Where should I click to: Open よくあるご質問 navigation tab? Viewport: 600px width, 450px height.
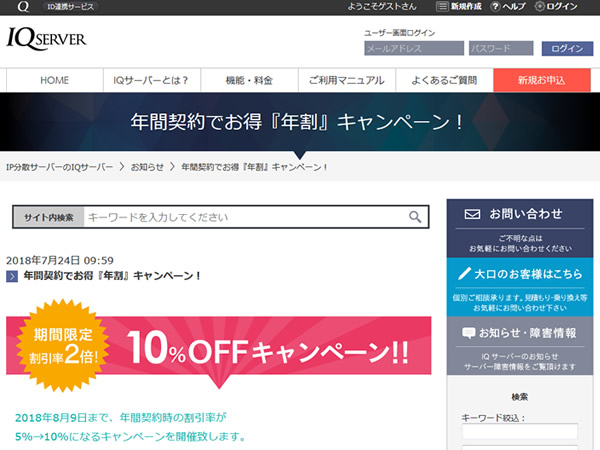coord(444,80)
